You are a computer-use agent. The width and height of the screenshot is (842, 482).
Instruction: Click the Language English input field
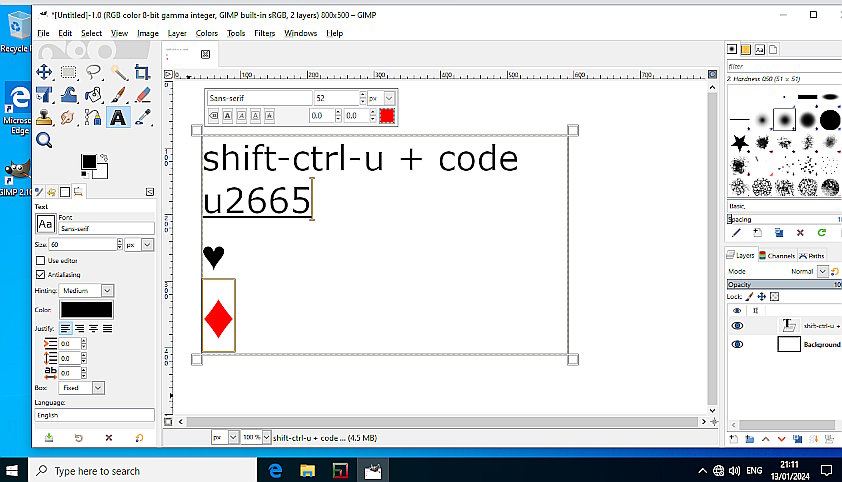[95, 415]
